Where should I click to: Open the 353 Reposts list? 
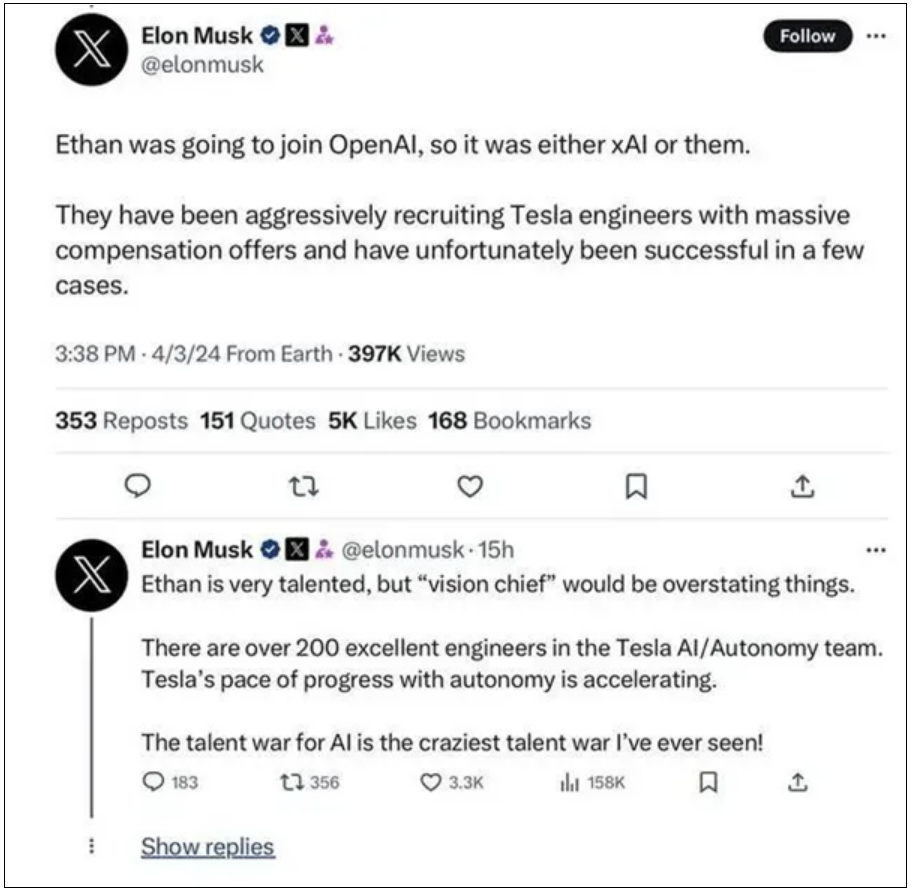[x=122, y=421]
